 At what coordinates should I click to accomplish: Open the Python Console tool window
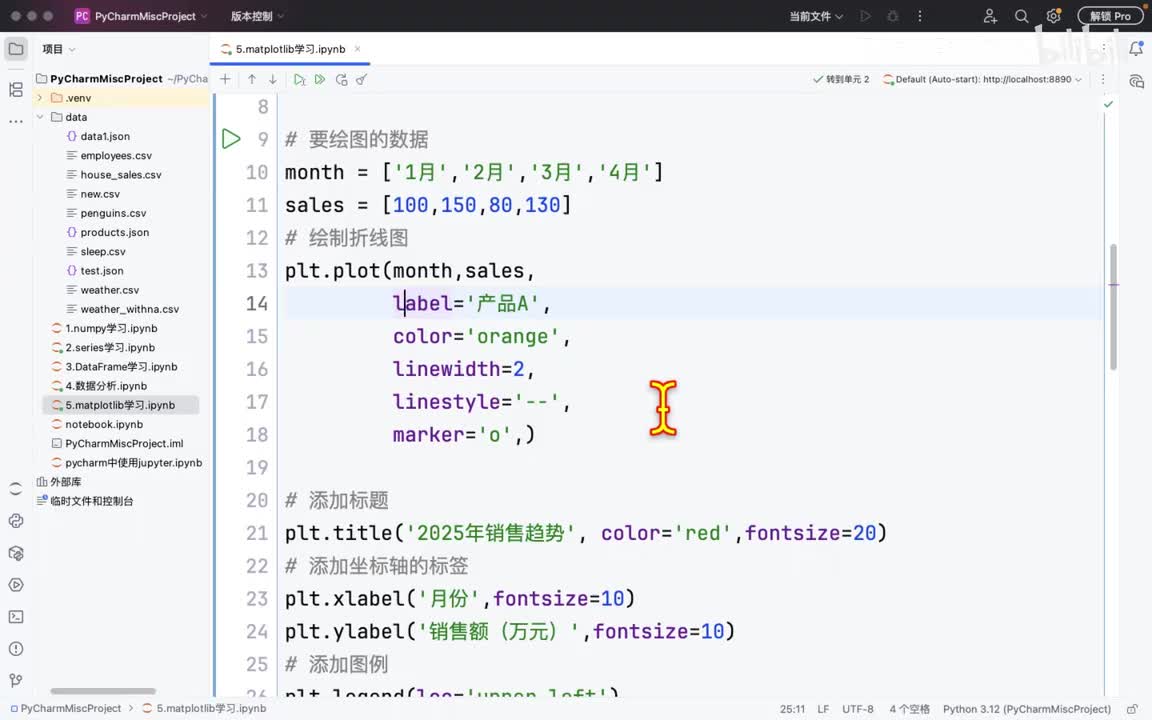click(15, 521)
